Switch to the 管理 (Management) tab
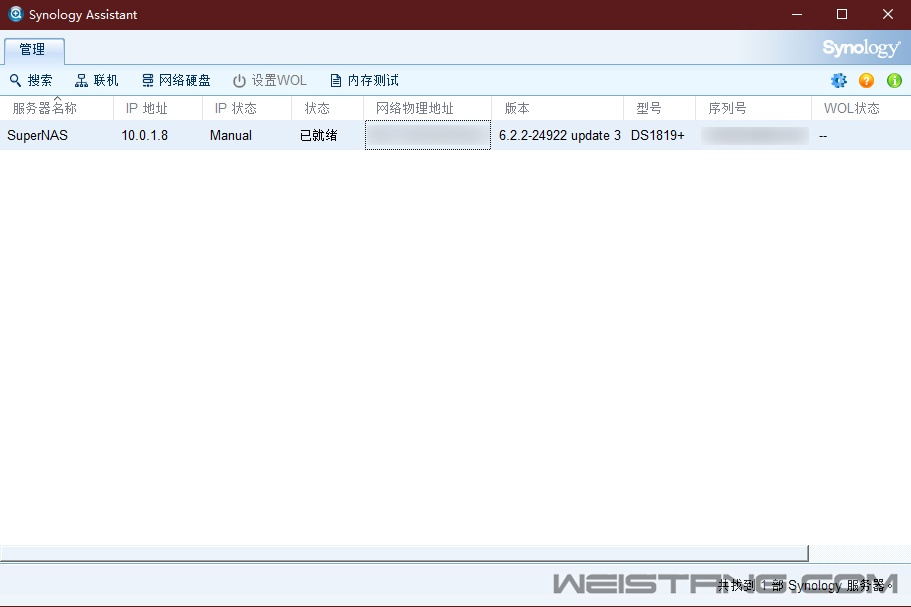This screenshot has height=607, width=911. (33, 50)
